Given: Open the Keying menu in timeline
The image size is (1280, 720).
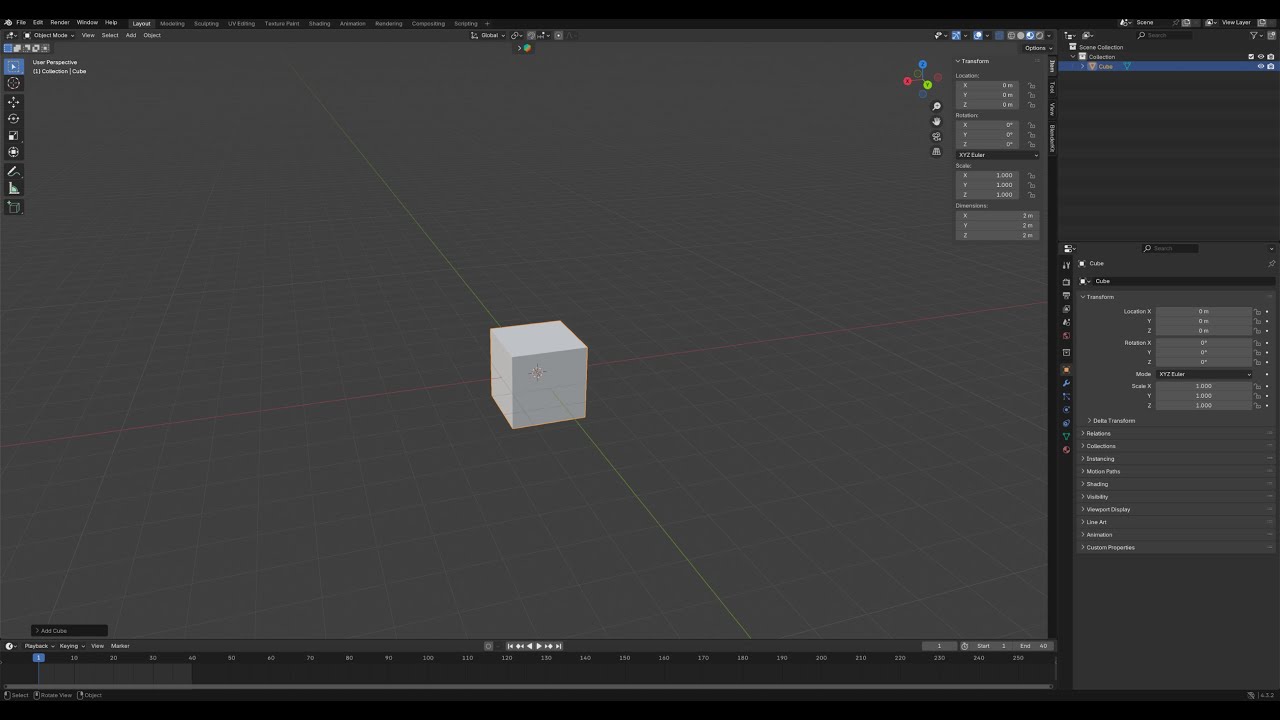Looking at the screenshot, I should point(71,646).
